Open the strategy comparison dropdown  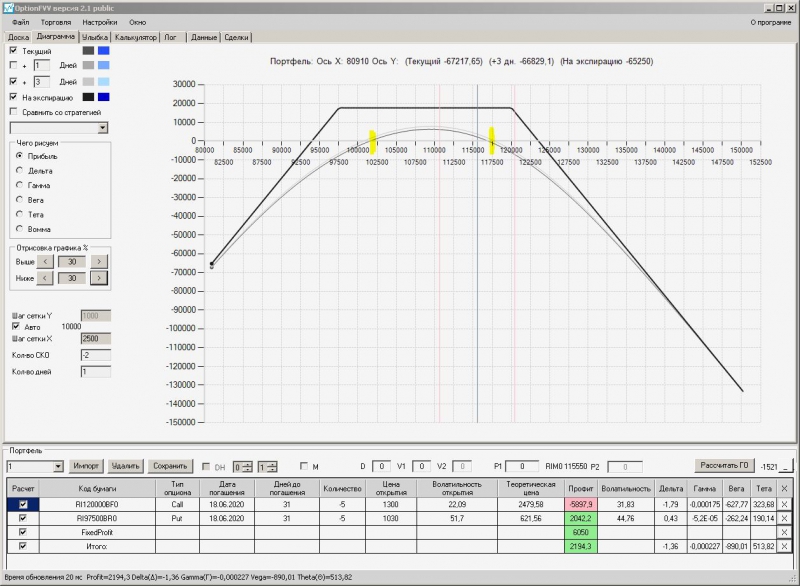coord(102,128)
